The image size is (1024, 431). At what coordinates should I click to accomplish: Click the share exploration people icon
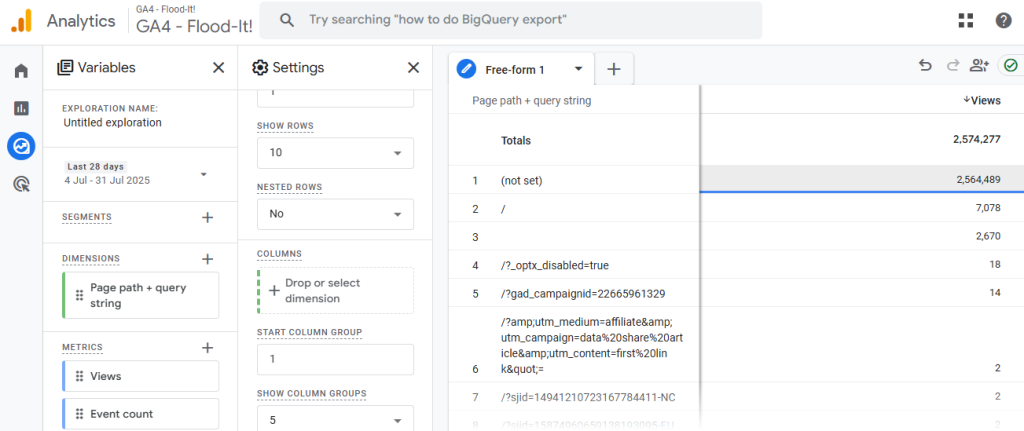pos(979,66)
